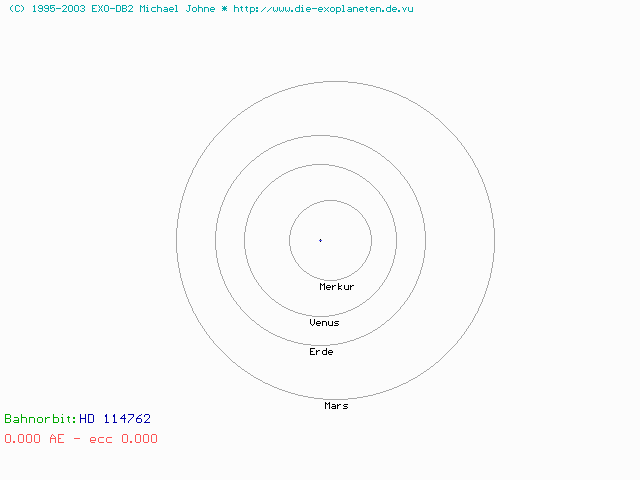The width and height of the screenshot is (640, 480).
Task: Click the Erde orbit ring
Action: click(426, 240)
